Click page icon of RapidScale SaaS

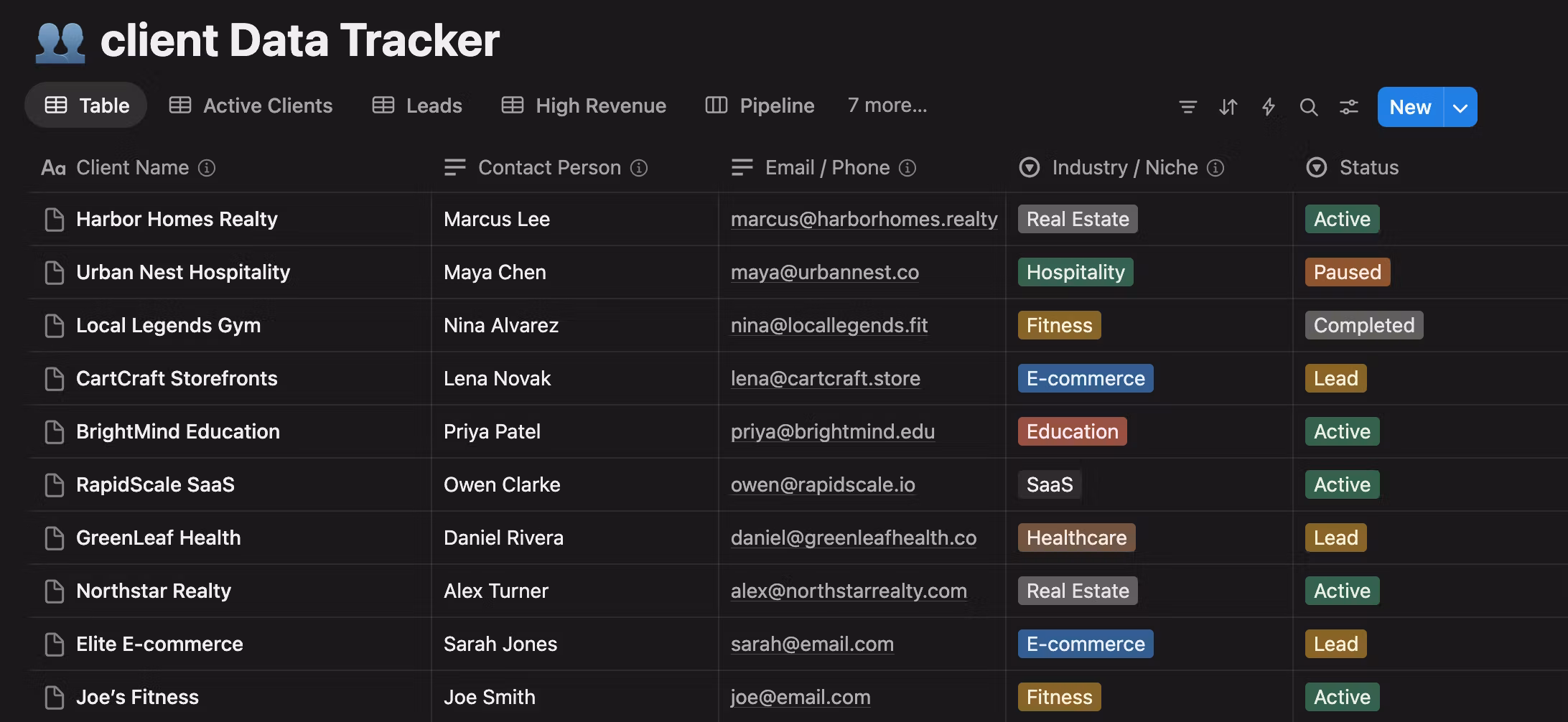(55, 485)
